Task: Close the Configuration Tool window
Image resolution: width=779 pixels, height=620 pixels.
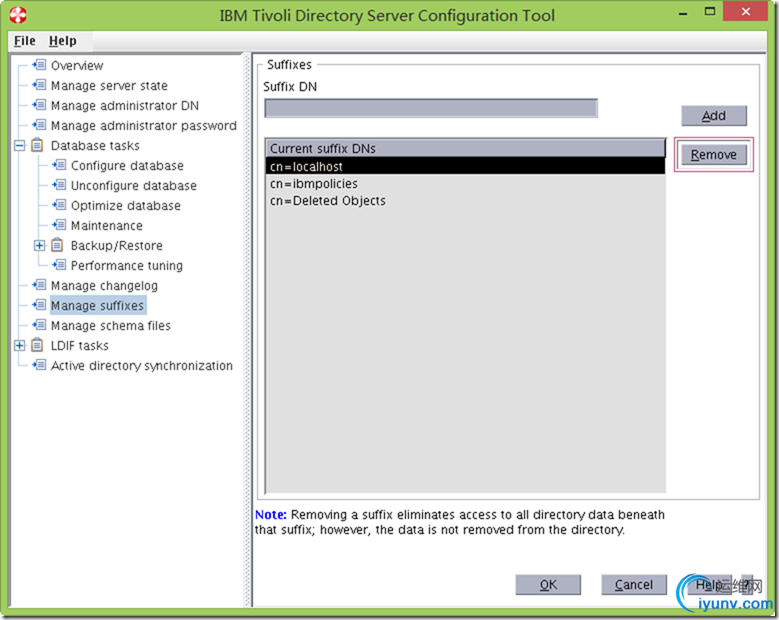Action: [746, 11]
